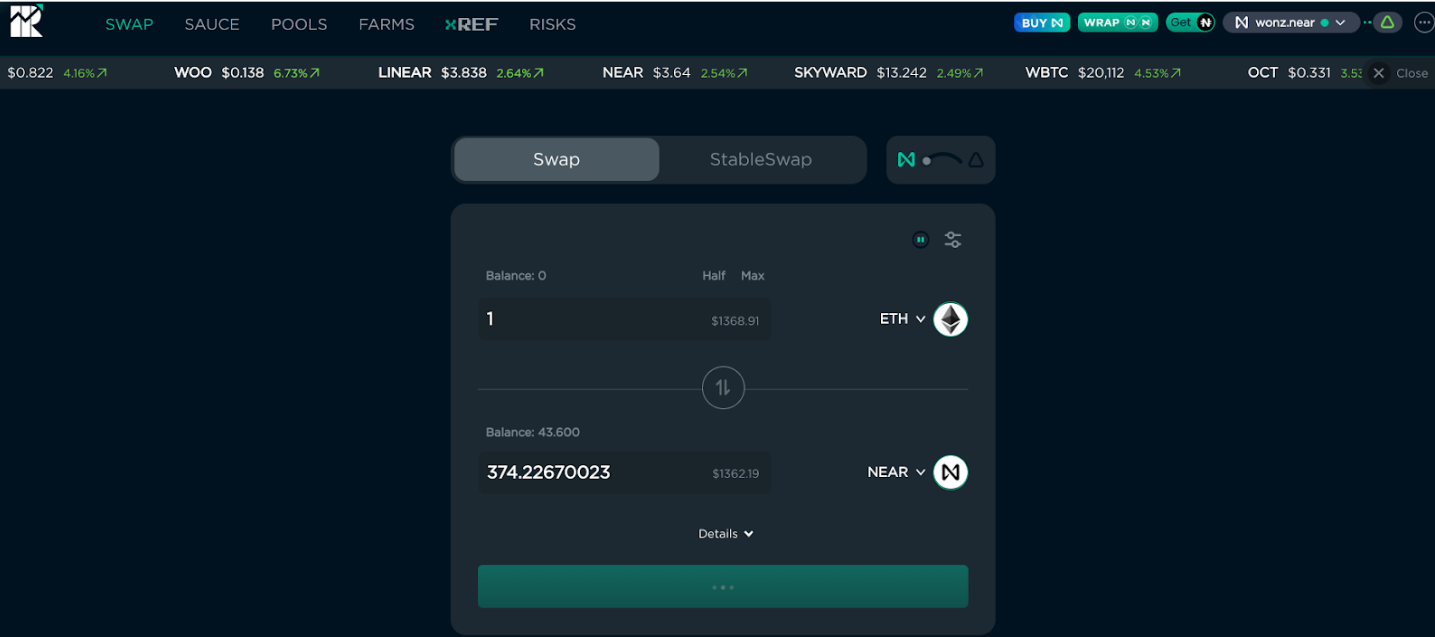
Task: Click the Ref Finance logo
Action: pos(26,21)
